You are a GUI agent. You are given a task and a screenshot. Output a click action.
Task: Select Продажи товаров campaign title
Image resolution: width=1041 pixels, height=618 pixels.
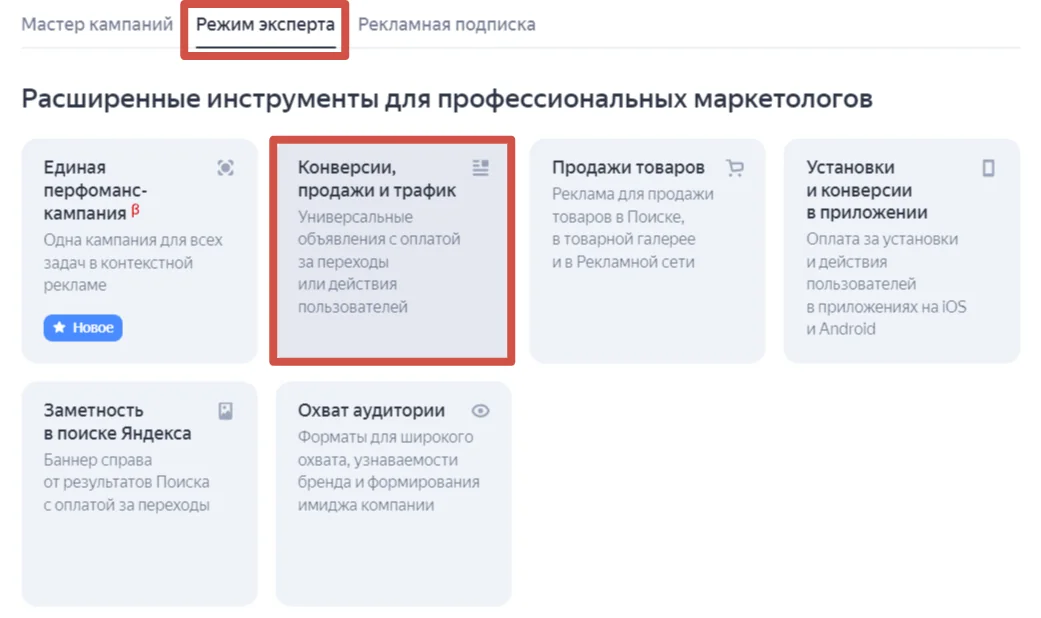[x=628, y=167]
